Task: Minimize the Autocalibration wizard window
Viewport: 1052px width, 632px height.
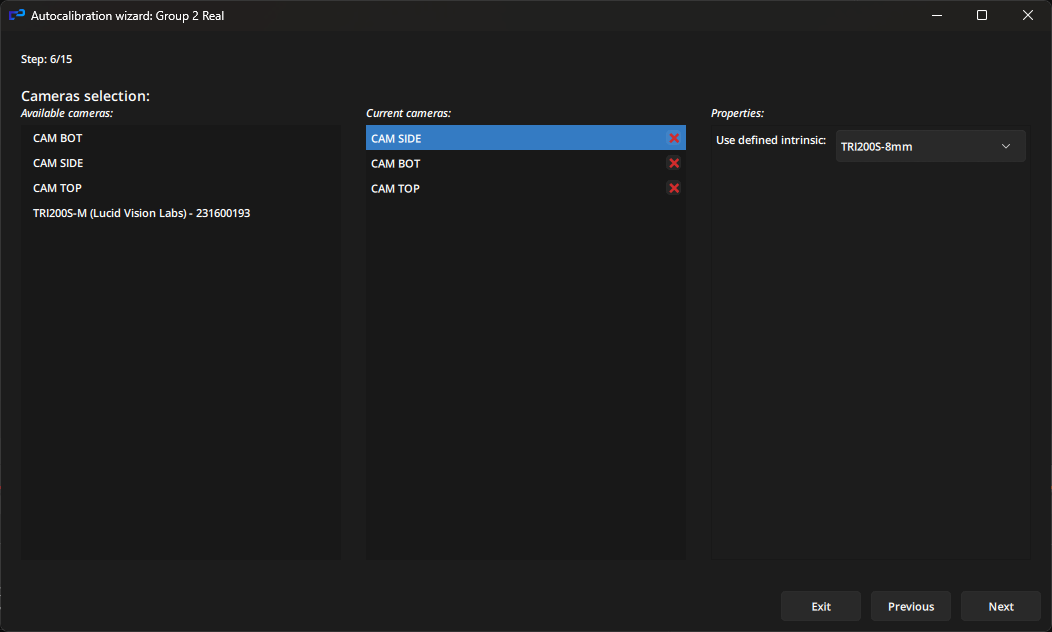Action: point(937,15)
